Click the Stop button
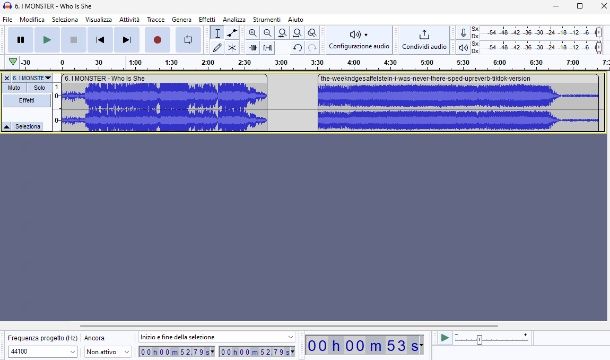Screen dimensions: 610x360 click(x=74, y=40)
